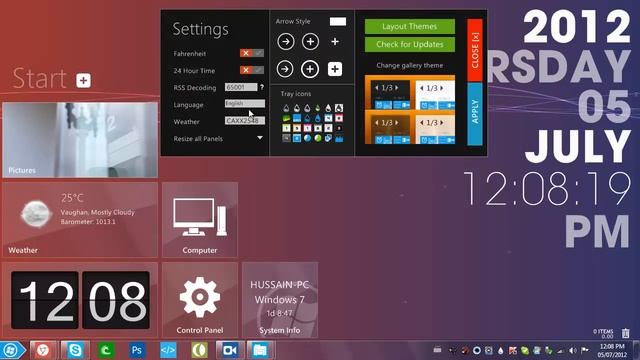Viewport: 640px width, 360px height.
Task: Select the white square plus arrow style
Action: pyautogui.click(x=335, y=69)
